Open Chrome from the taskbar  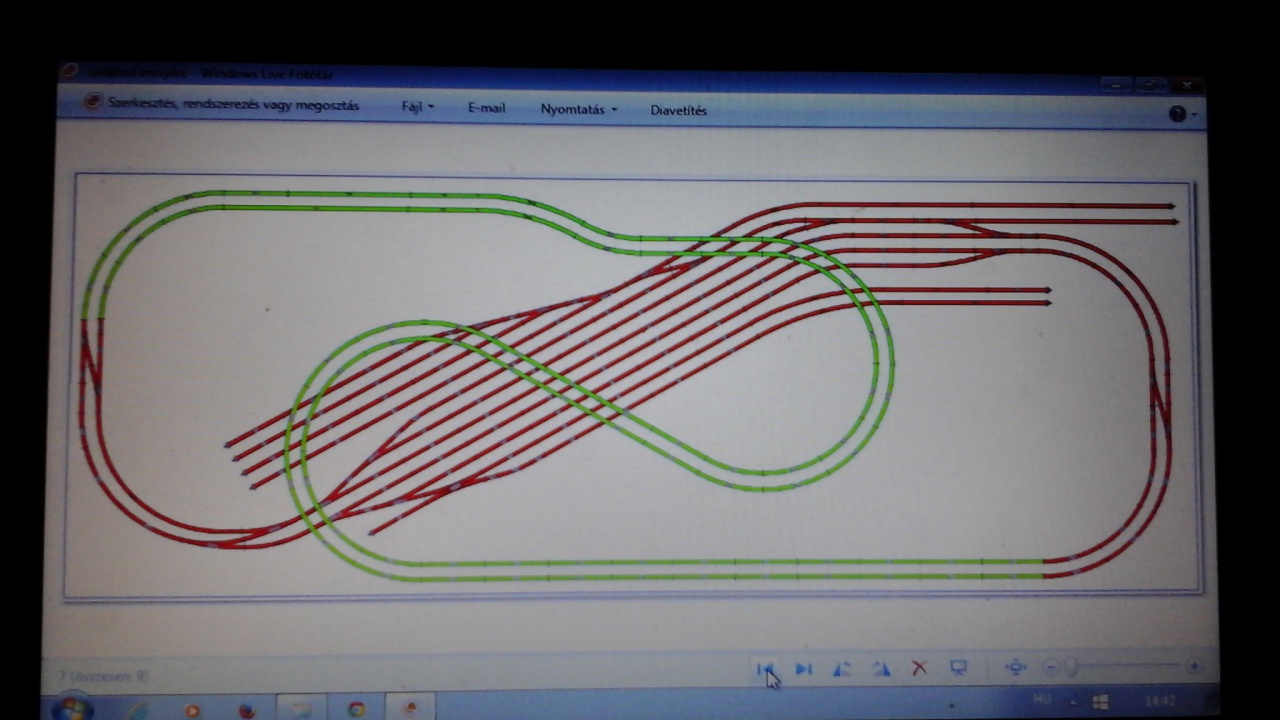tap(356, 709)
